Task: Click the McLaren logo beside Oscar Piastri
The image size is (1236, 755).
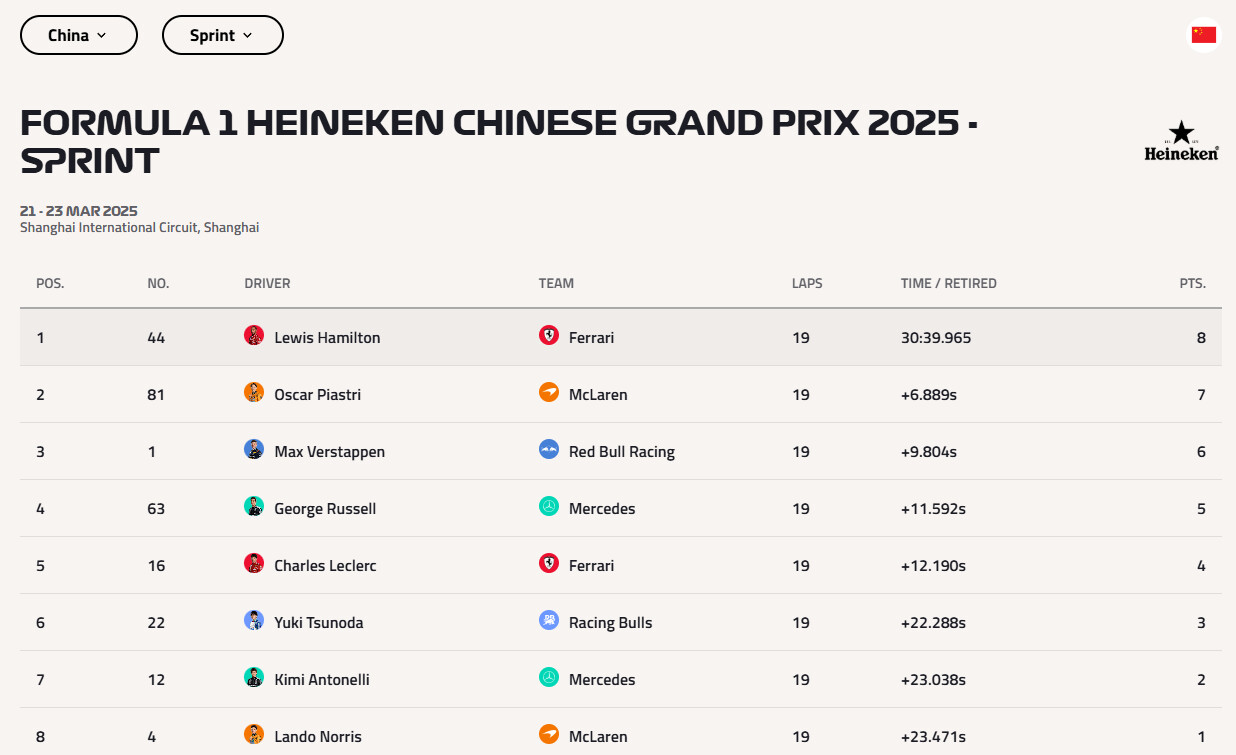Action: coord(549,393)
